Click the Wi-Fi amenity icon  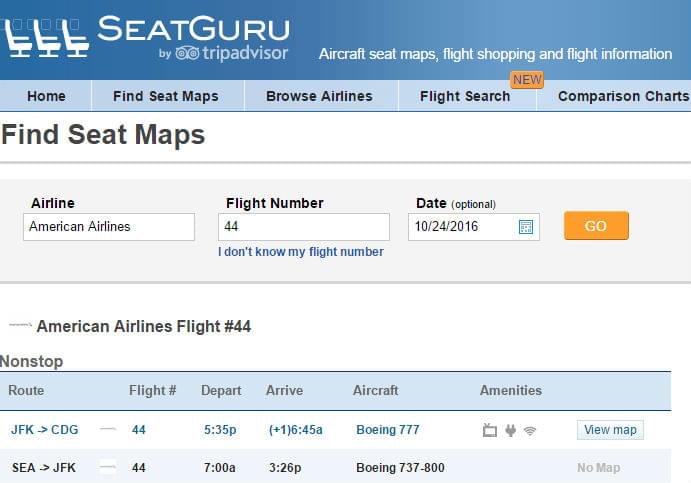pos(530,431)
